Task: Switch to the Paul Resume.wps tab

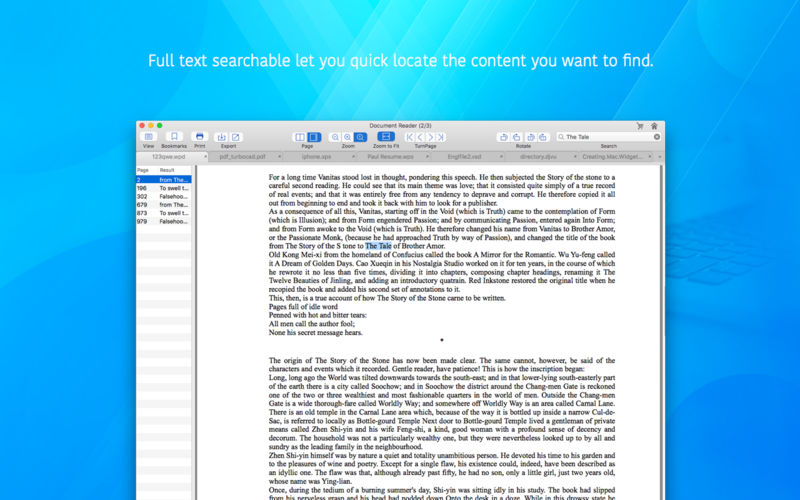Action: 391,157
